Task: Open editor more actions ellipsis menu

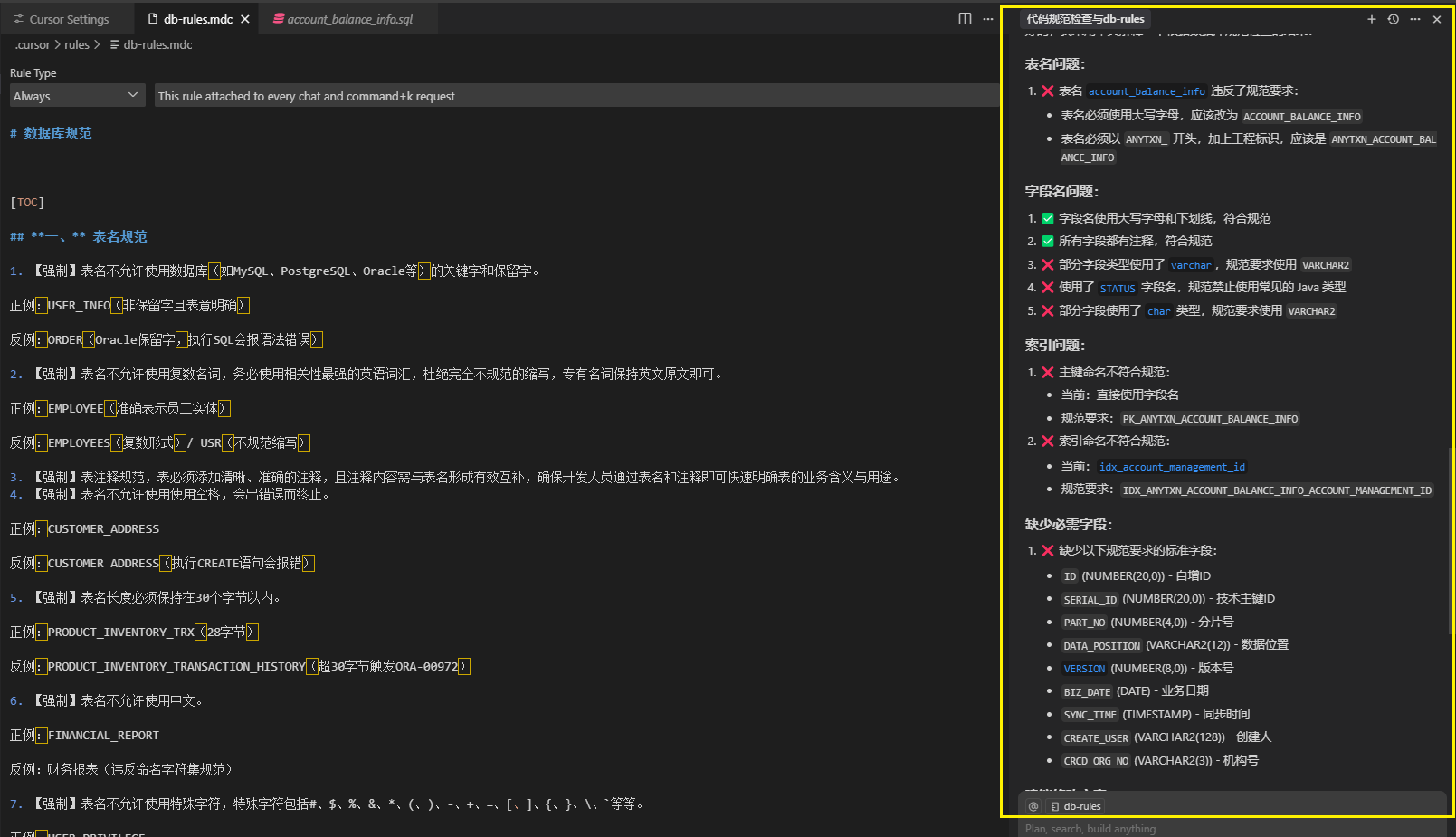Action: click(988, 19)
